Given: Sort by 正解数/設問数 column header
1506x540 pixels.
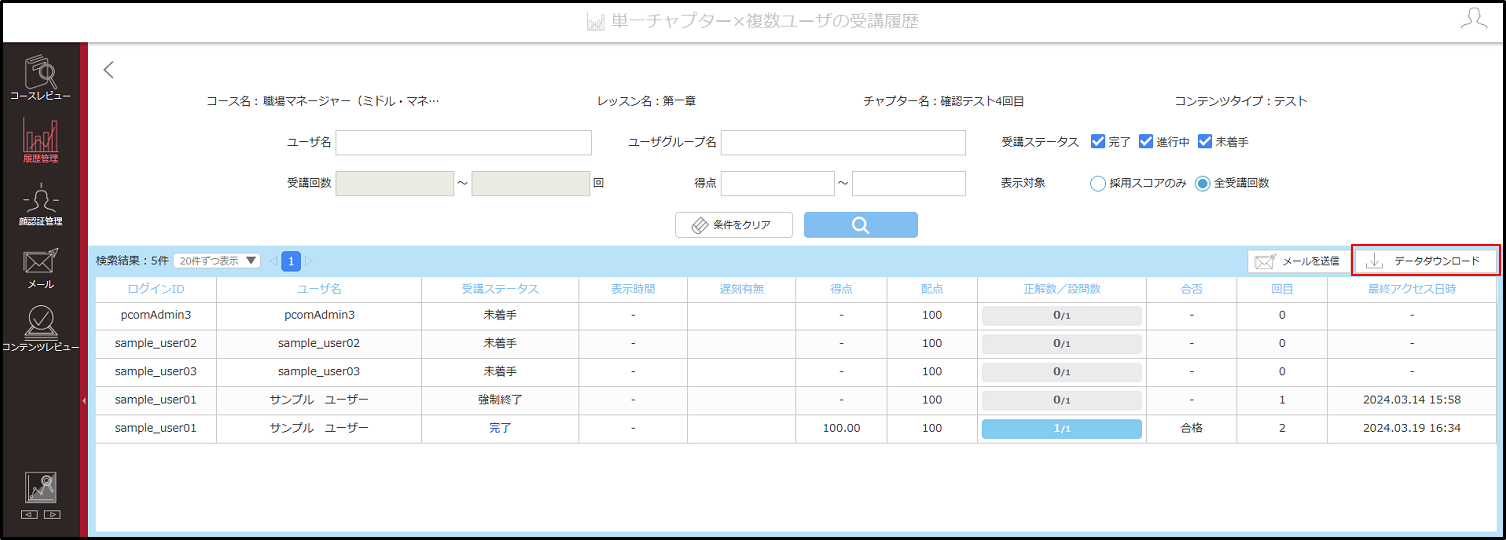Looking at the screenshot, I should pos(1062,289).
